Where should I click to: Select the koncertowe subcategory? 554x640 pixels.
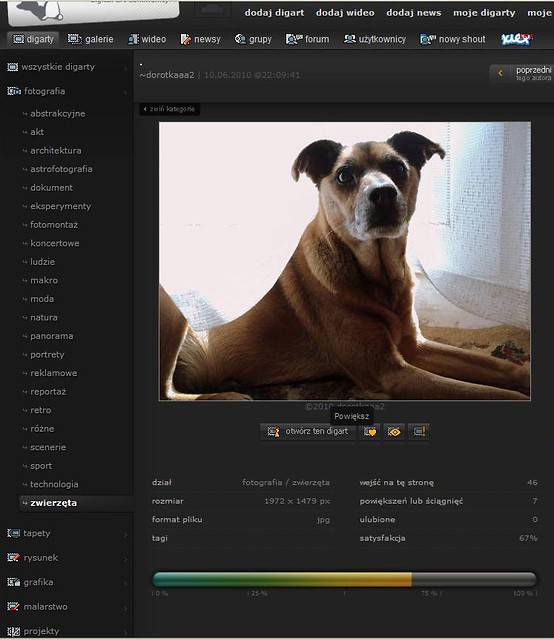point(55,243)
